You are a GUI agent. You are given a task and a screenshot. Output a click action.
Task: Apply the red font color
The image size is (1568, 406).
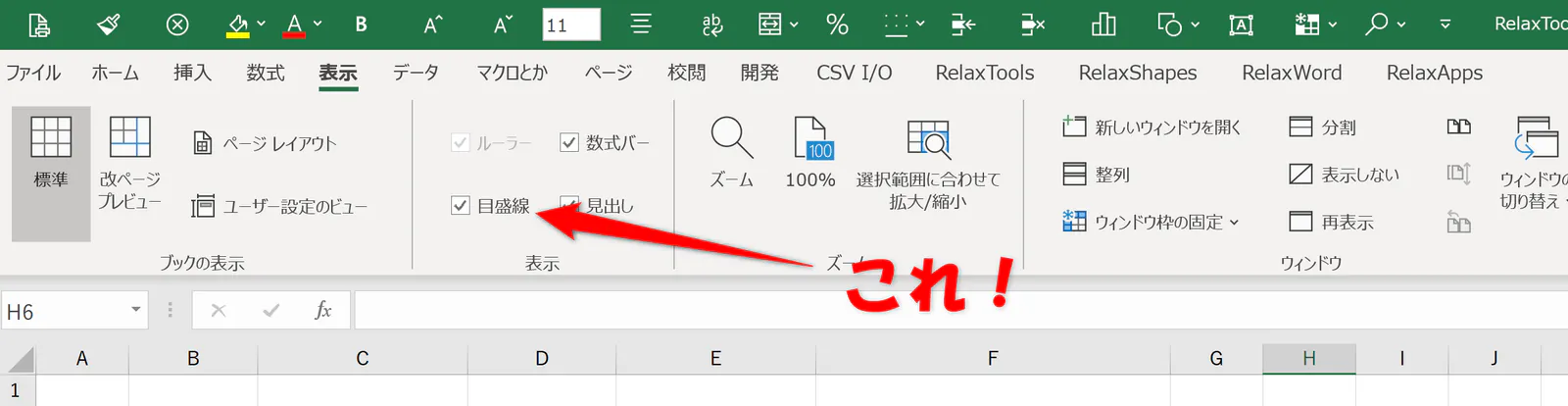point(293,25)
